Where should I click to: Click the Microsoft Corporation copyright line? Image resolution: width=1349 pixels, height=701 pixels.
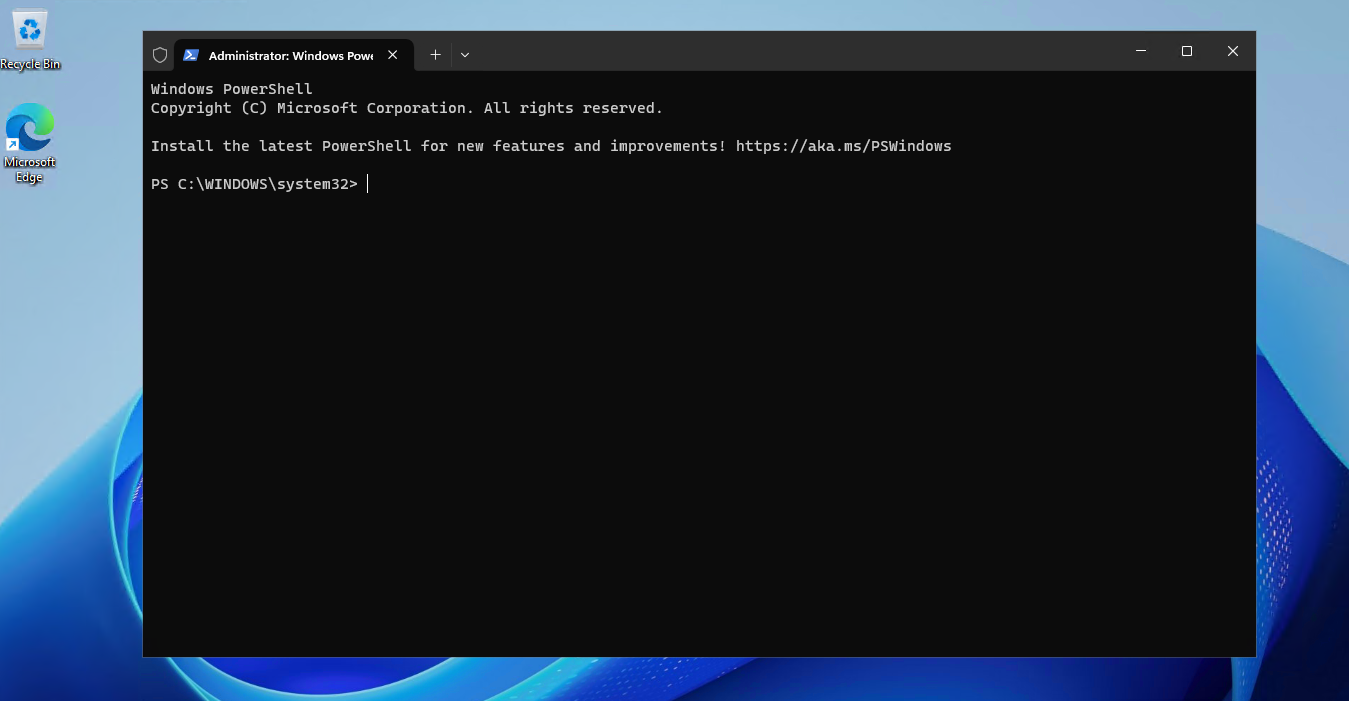406,108
